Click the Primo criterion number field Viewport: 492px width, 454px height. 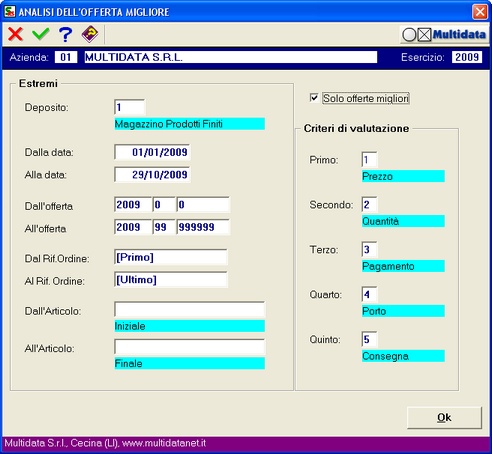[x=369, y=160]
